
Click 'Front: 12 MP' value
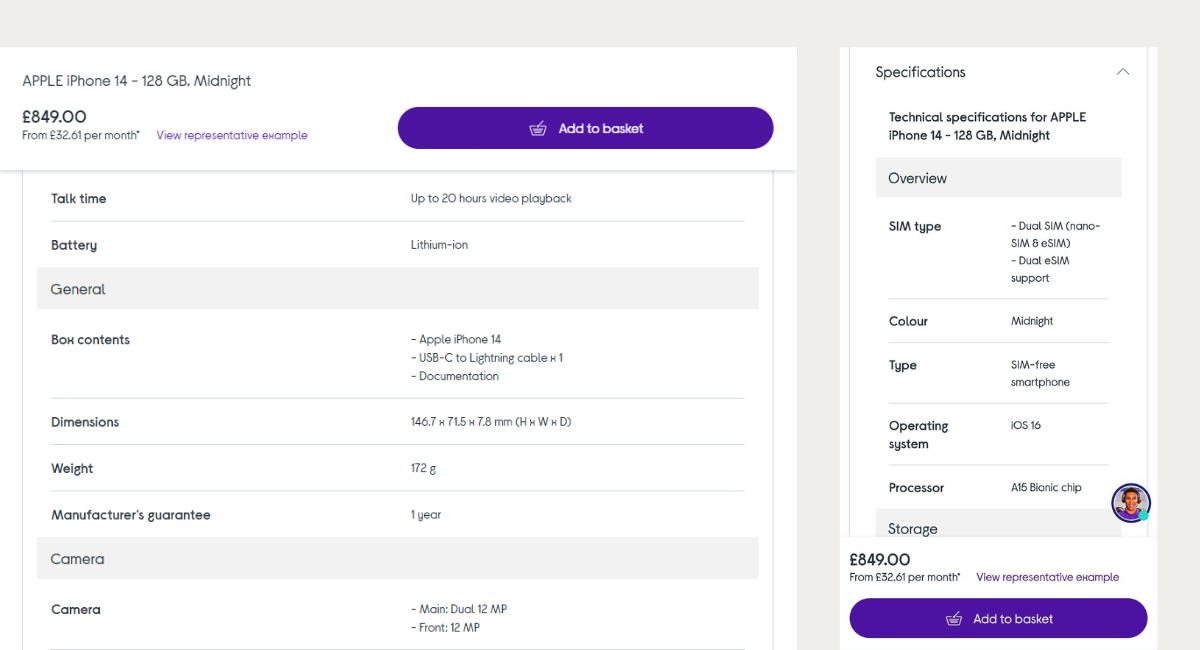445,627
